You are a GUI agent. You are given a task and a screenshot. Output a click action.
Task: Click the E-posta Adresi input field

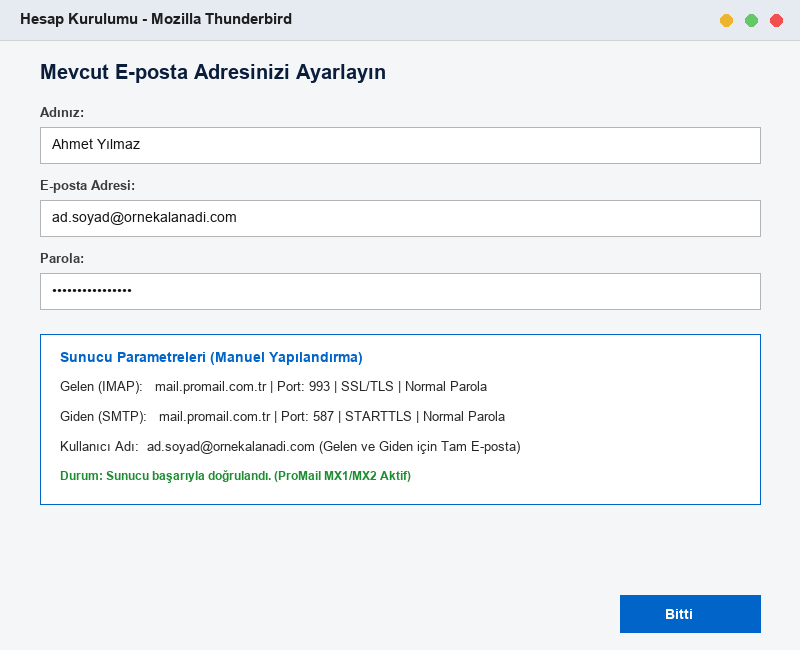[400, 218]
